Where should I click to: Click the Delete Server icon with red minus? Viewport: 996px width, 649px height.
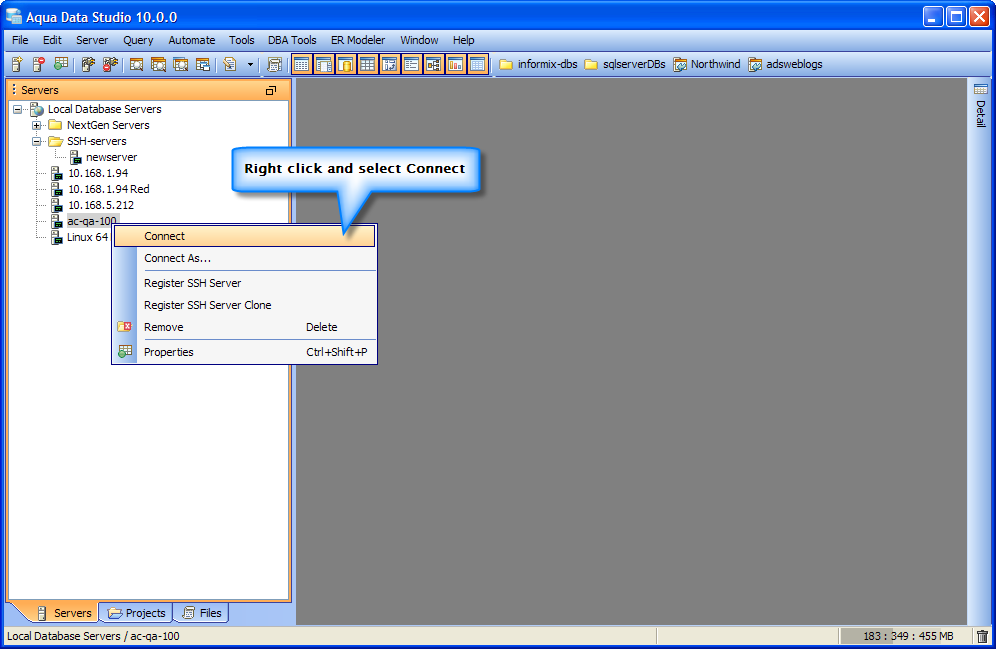point(39,64)
